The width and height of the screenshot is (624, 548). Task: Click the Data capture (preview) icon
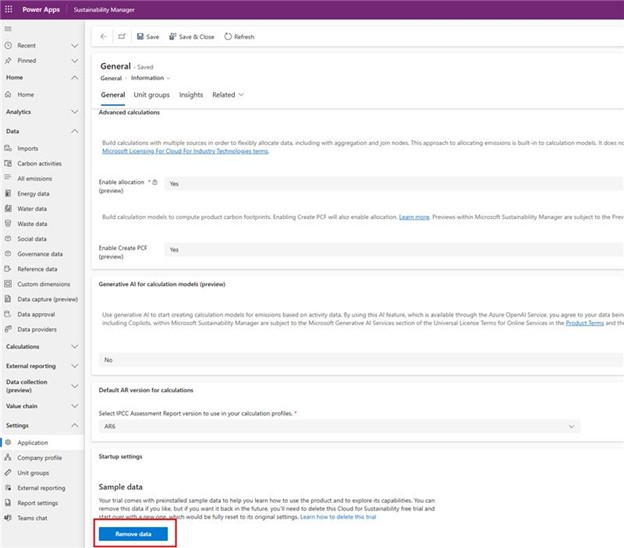8,299
